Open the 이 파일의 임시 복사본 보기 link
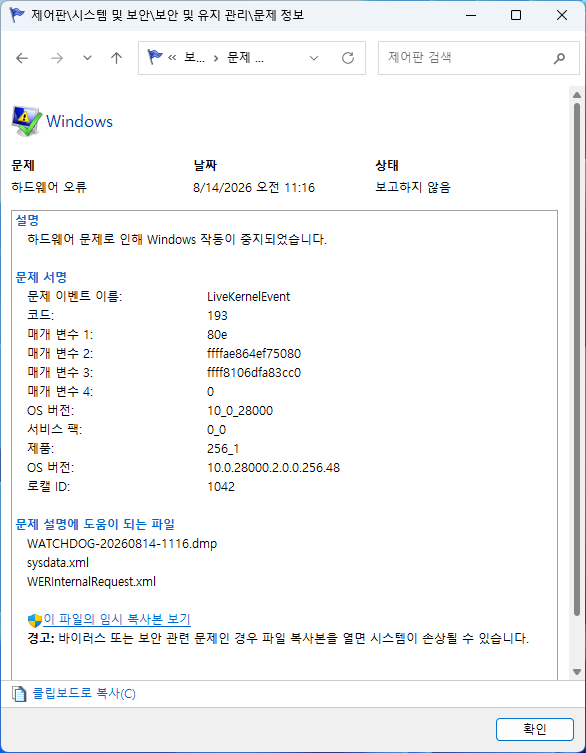The image size is (586, 753). tap(117, 619)
